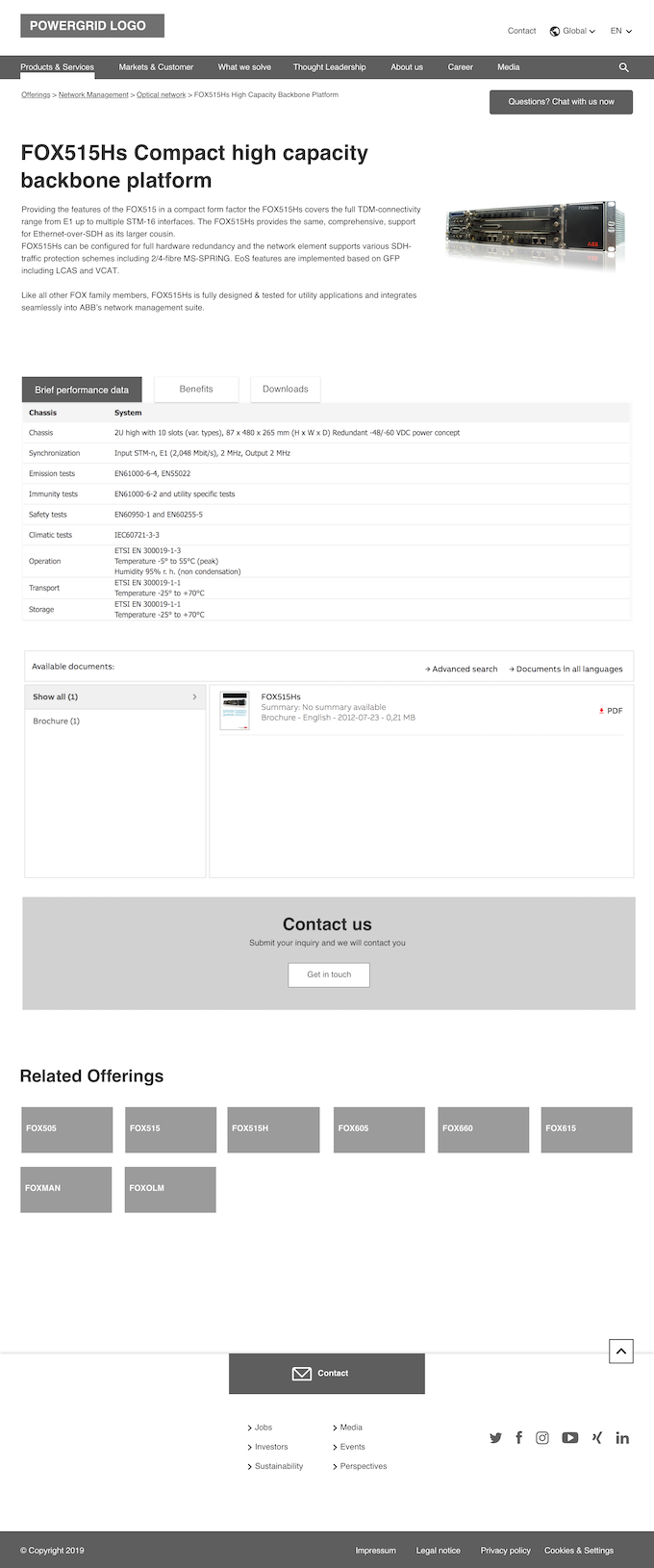Open the FOXOLM related offering
The image size is (654, 1568).
[x=170, y=1189]
